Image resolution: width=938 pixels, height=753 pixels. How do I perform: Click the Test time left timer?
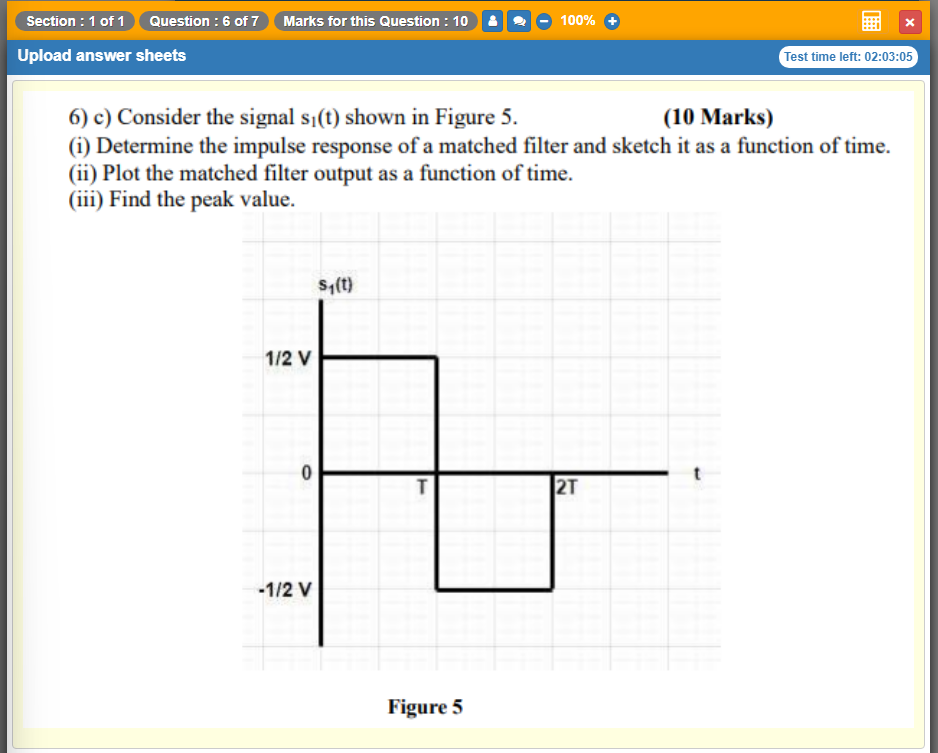tap(848, 57)
